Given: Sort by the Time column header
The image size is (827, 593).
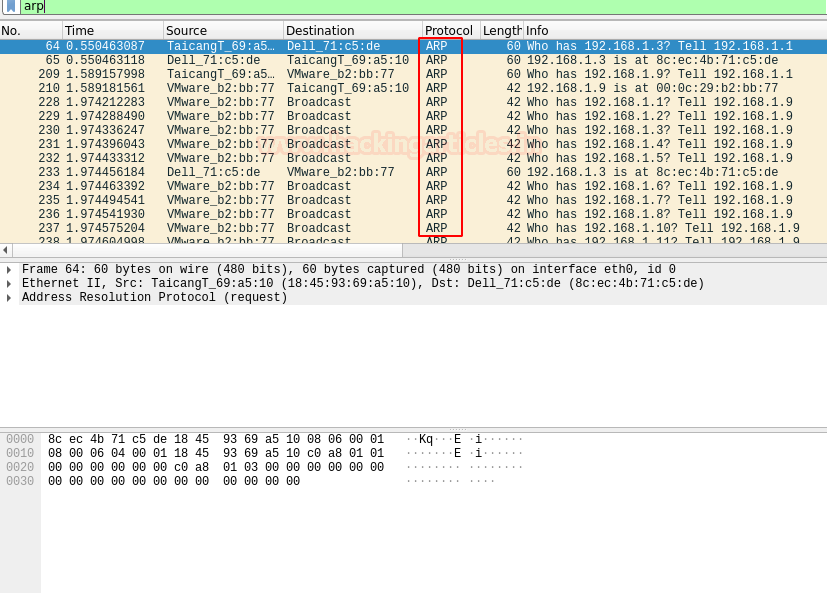Looking at the screenshot, I should coord(113,31).
